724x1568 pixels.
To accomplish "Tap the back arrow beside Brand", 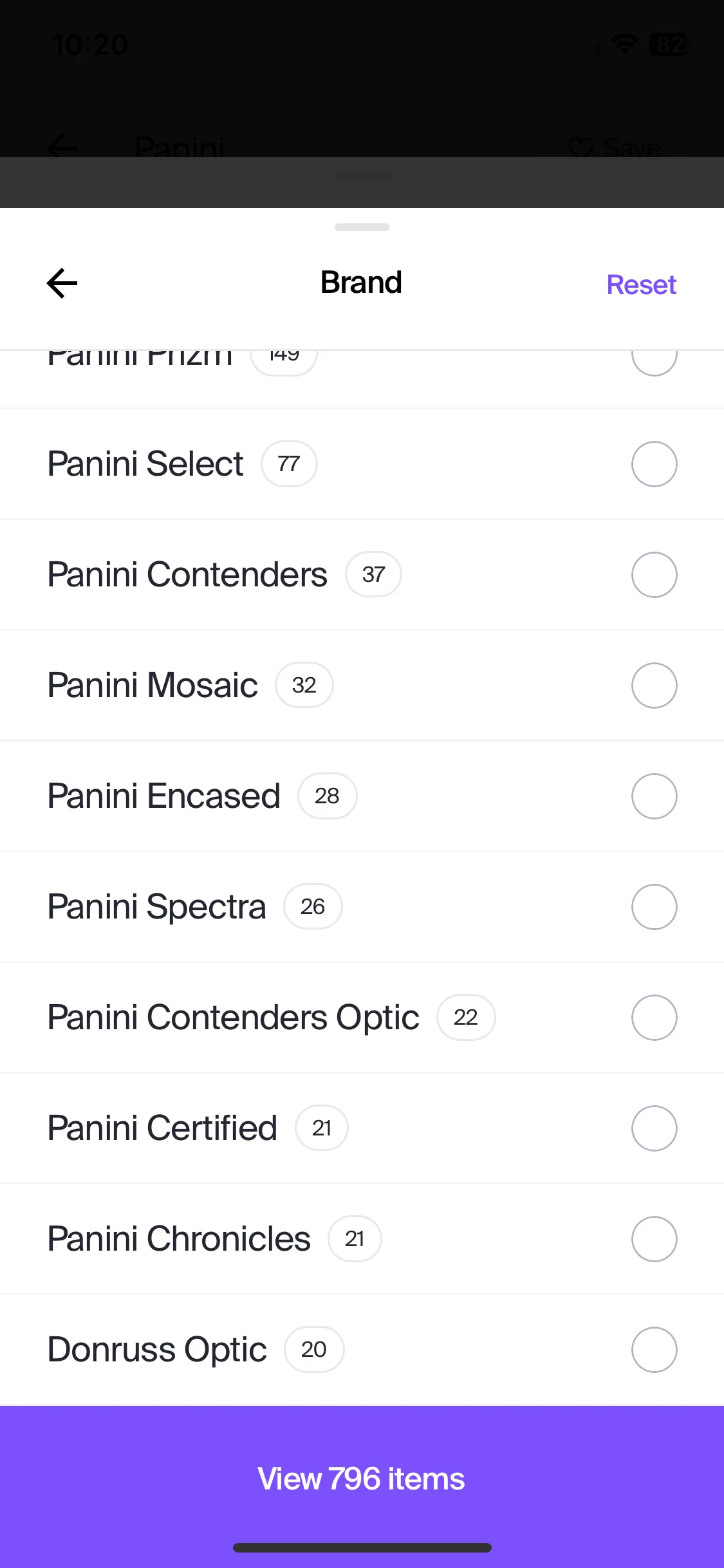I will [x=62, y=283].
